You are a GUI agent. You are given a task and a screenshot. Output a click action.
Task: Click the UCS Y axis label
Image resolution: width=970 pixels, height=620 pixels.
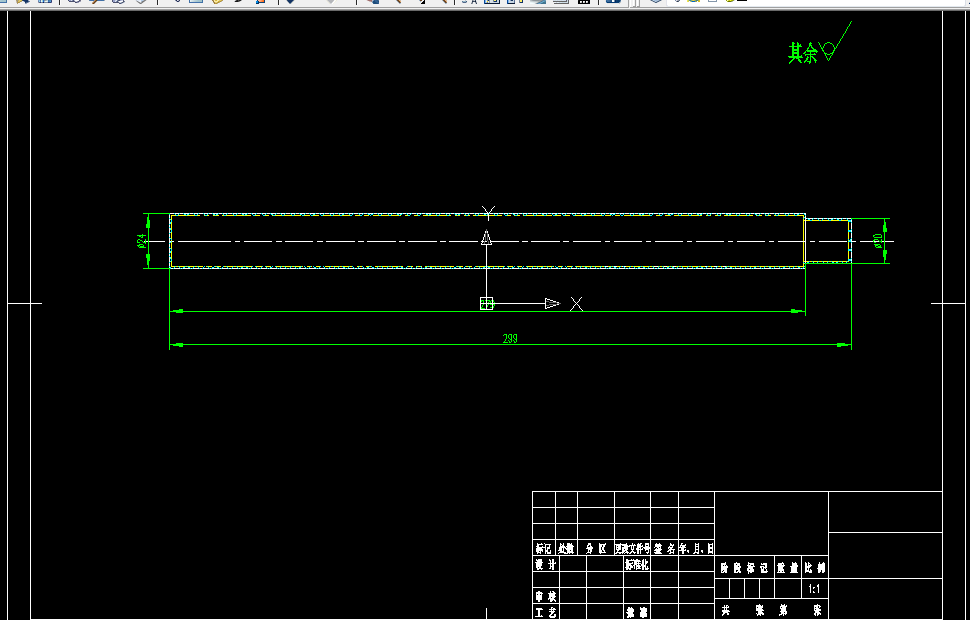click(488, 213)
